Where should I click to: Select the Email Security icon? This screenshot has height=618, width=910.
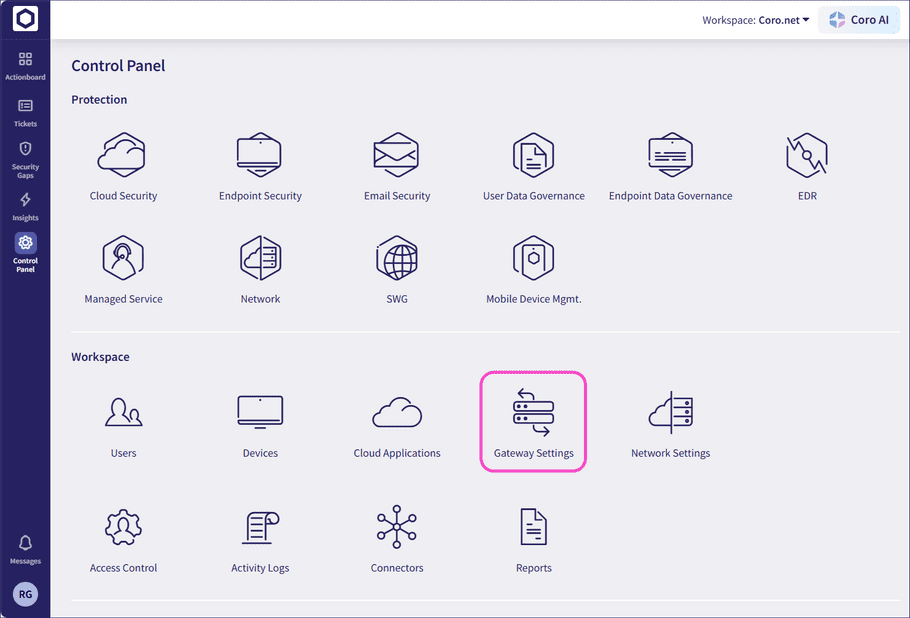click(397, 157)
